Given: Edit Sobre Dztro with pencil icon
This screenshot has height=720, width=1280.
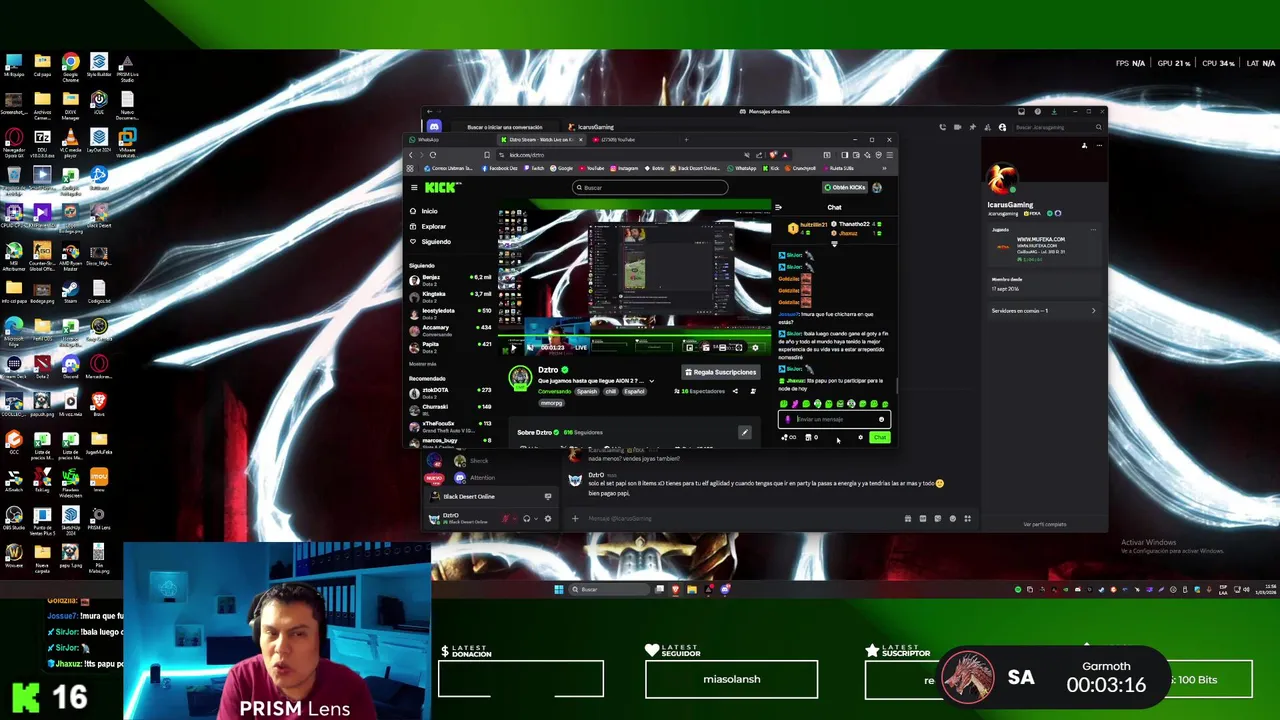Looking at the screenshot, I should point(744,432).
